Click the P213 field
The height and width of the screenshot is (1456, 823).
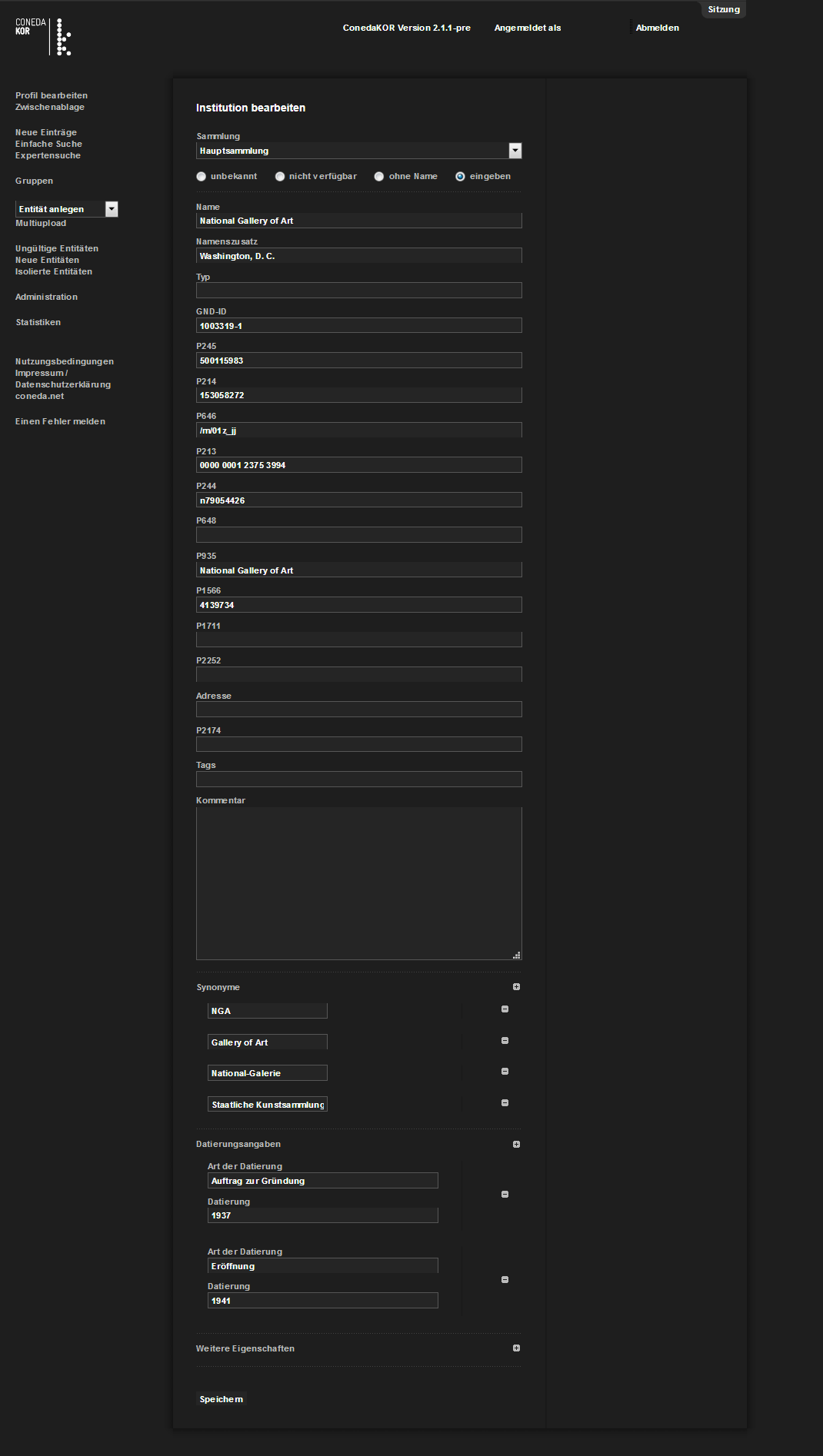tap(359, 465)
